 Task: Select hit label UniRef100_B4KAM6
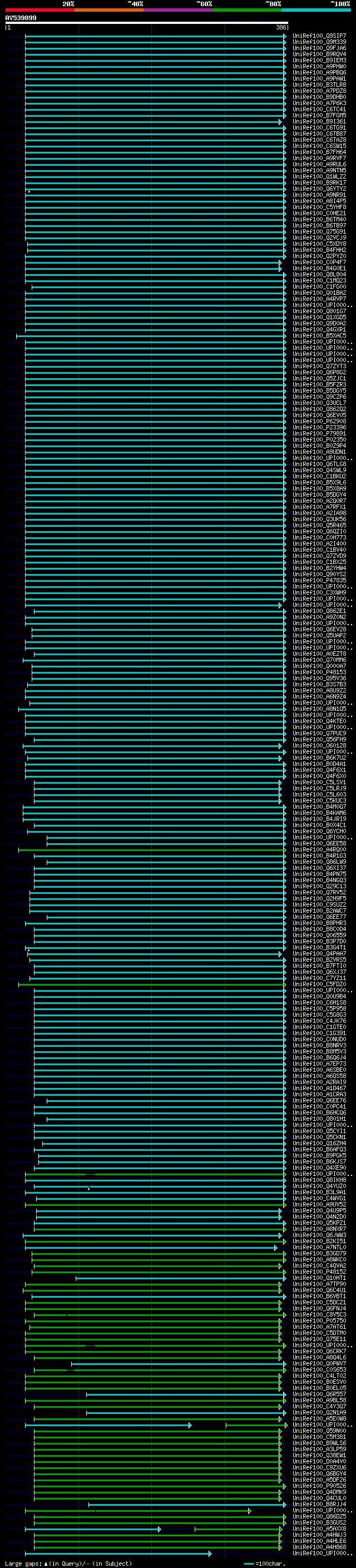[x=319, y=813]
